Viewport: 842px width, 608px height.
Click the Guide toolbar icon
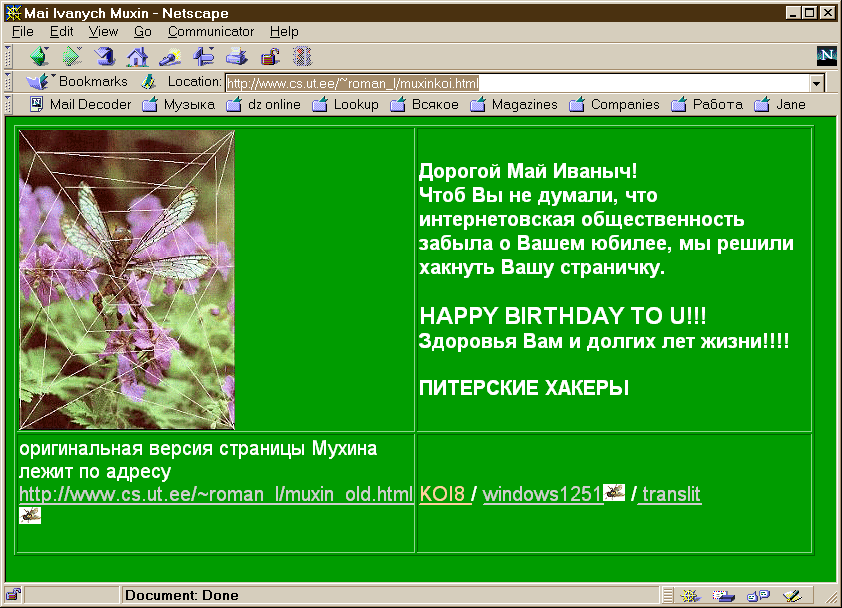point(204,56)
